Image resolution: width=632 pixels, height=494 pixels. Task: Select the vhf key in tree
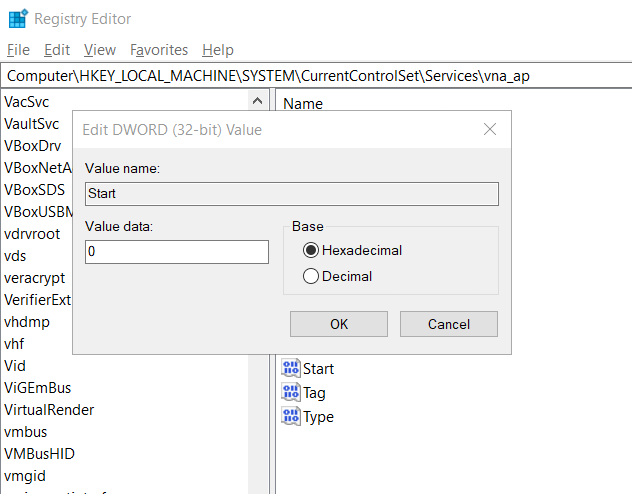14,344
